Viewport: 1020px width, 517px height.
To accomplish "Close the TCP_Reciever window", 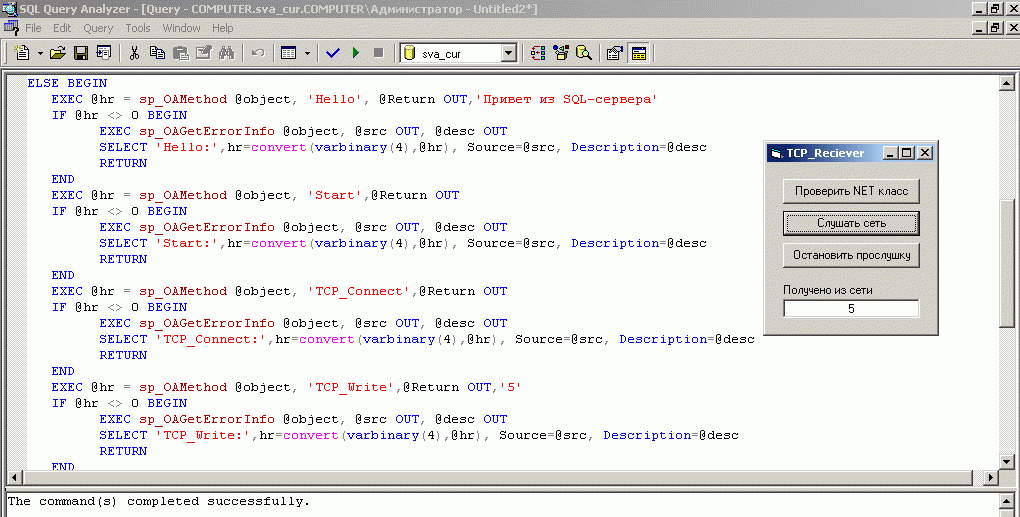I will [x=924, y=153].
